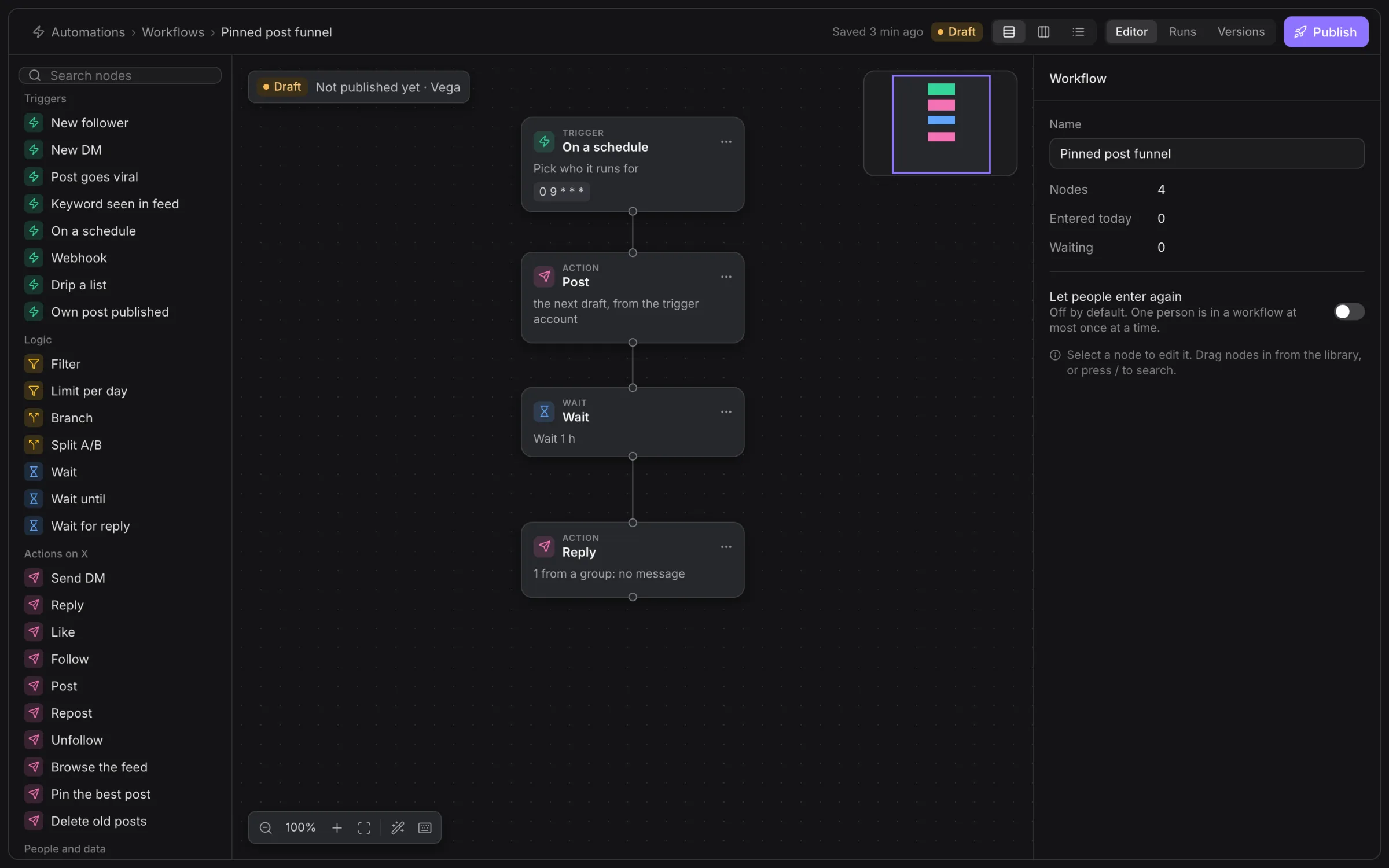Select the Filter logic node
This screenshot has height=868, width=1389.
tap(120, 364)
